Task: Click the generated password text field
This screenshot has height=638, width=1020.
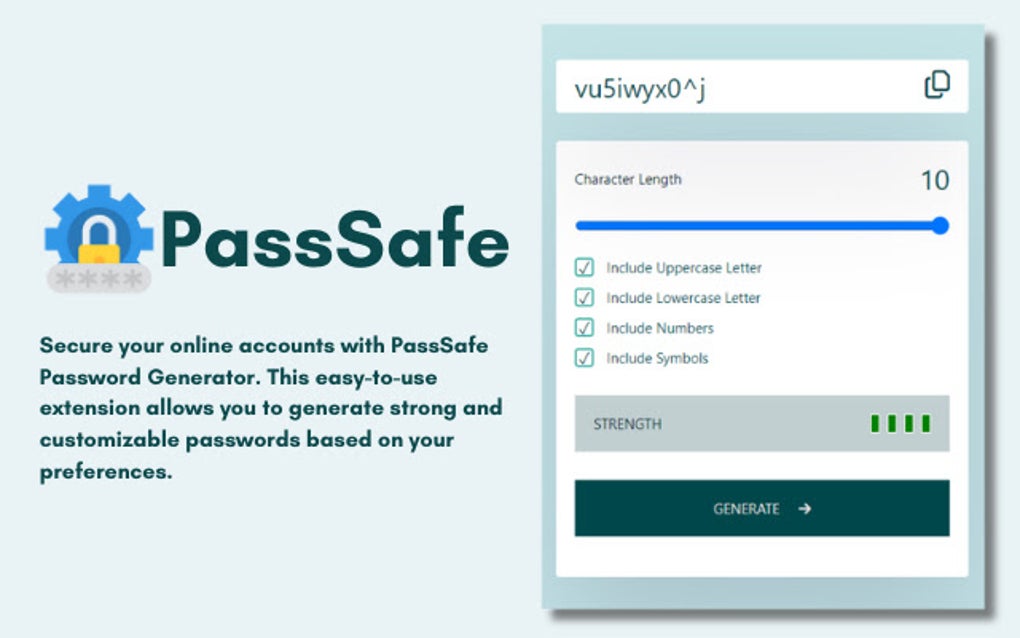Action: (740, 88)
